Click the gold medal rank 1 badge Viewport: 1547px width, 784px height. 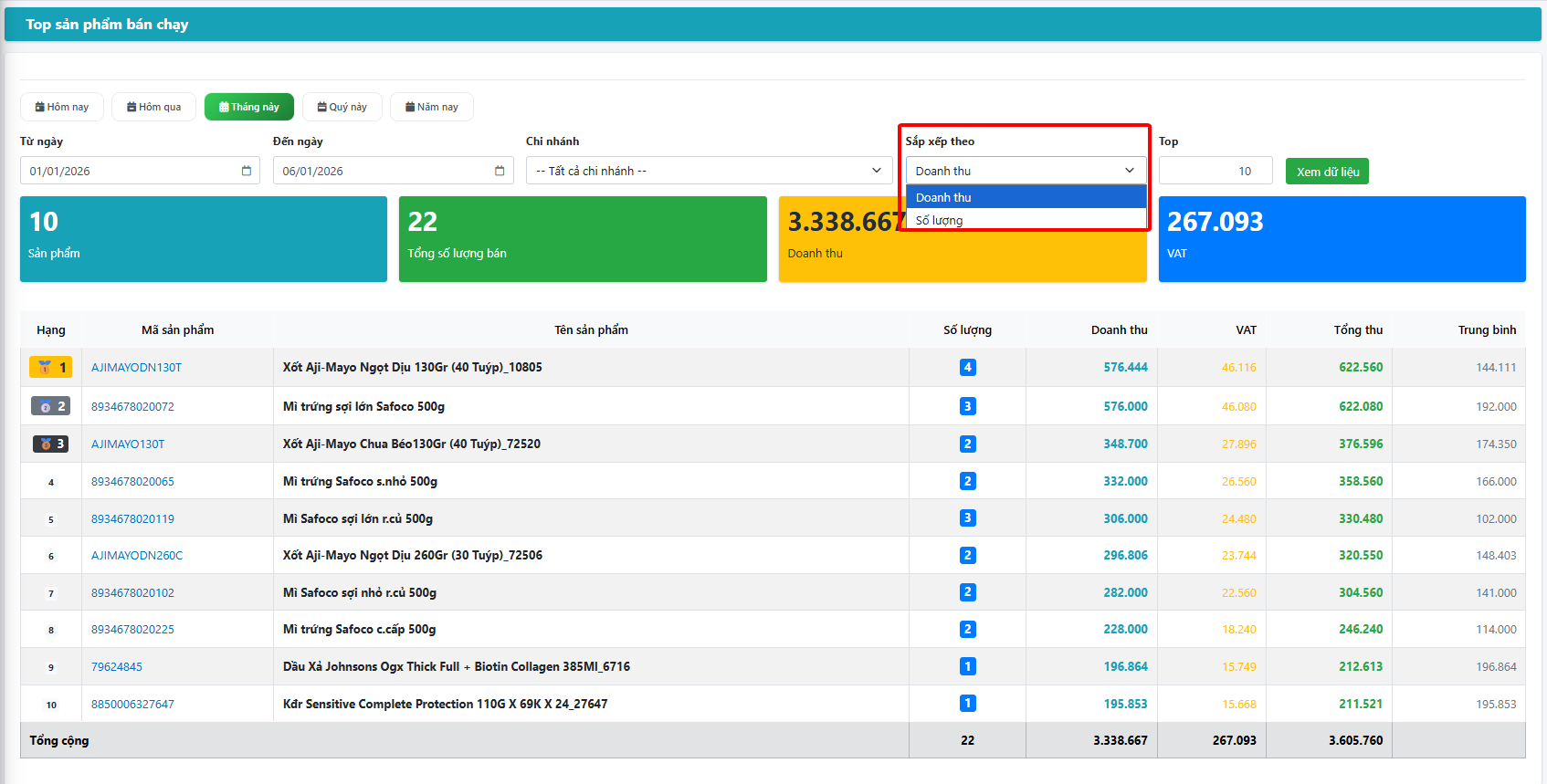pos(51,368)
